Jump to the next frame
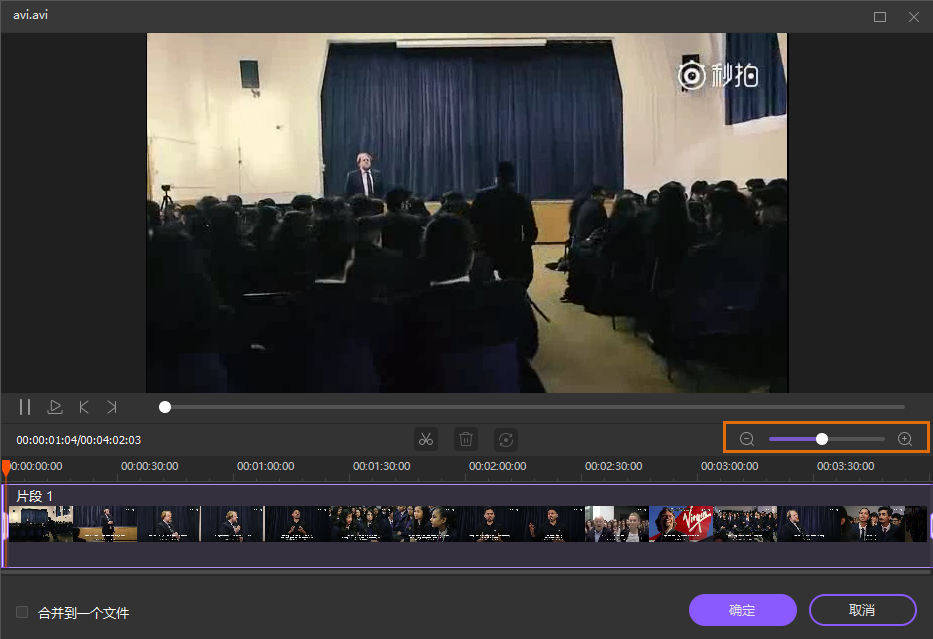 pyautogui.click(x=112, y=407)
